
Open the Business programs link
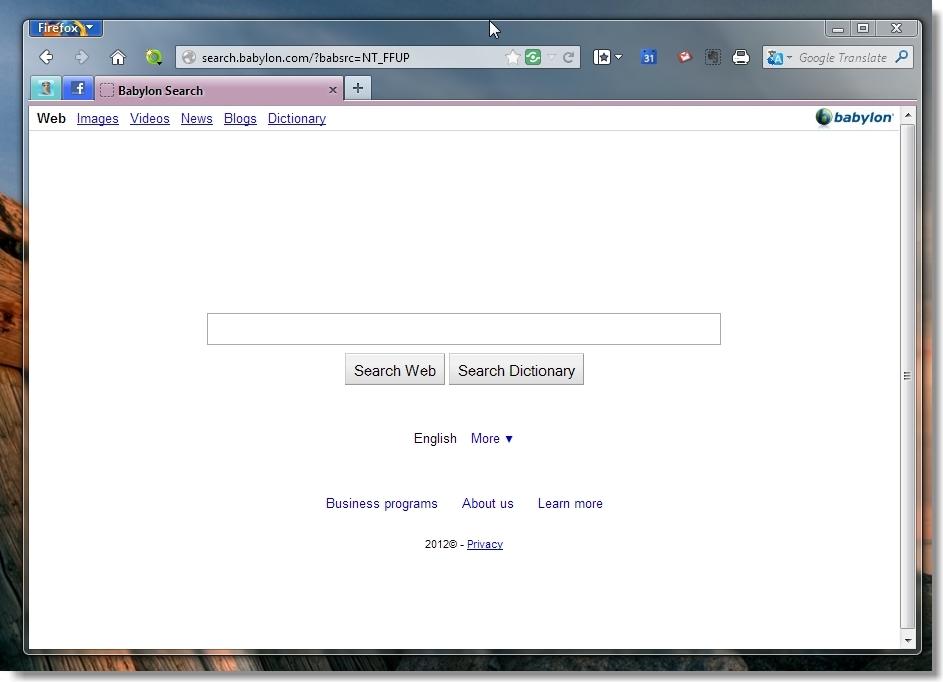[x=381, y=503]
